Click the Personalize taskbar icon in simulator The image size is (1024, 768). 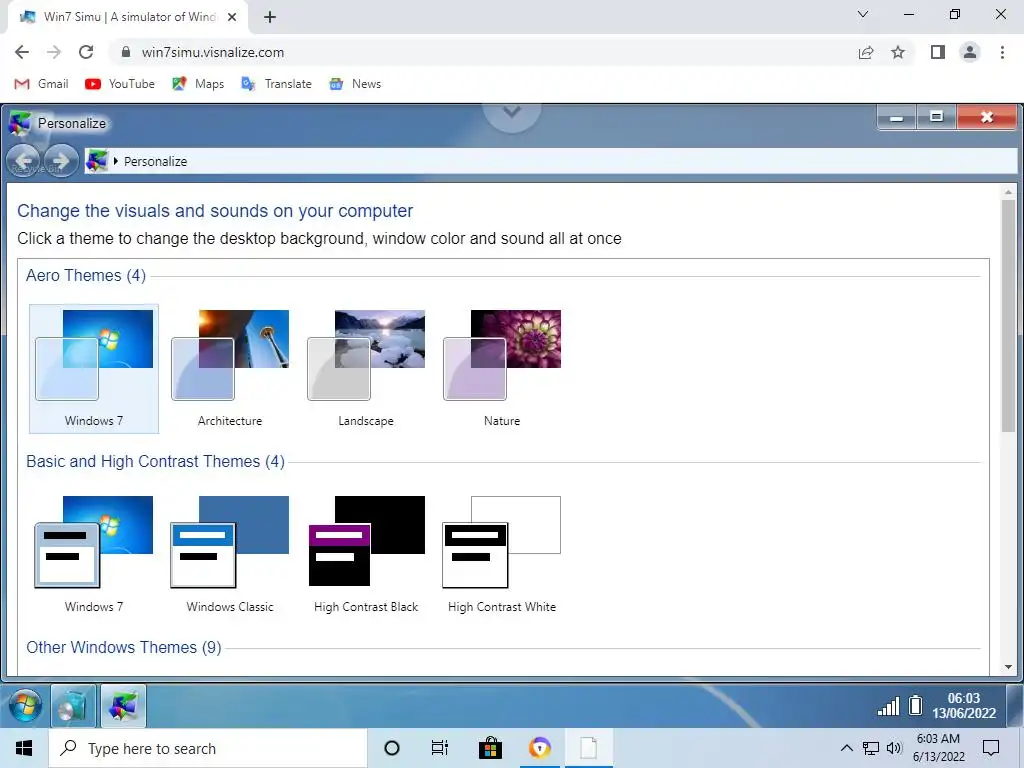coord(123,706)
